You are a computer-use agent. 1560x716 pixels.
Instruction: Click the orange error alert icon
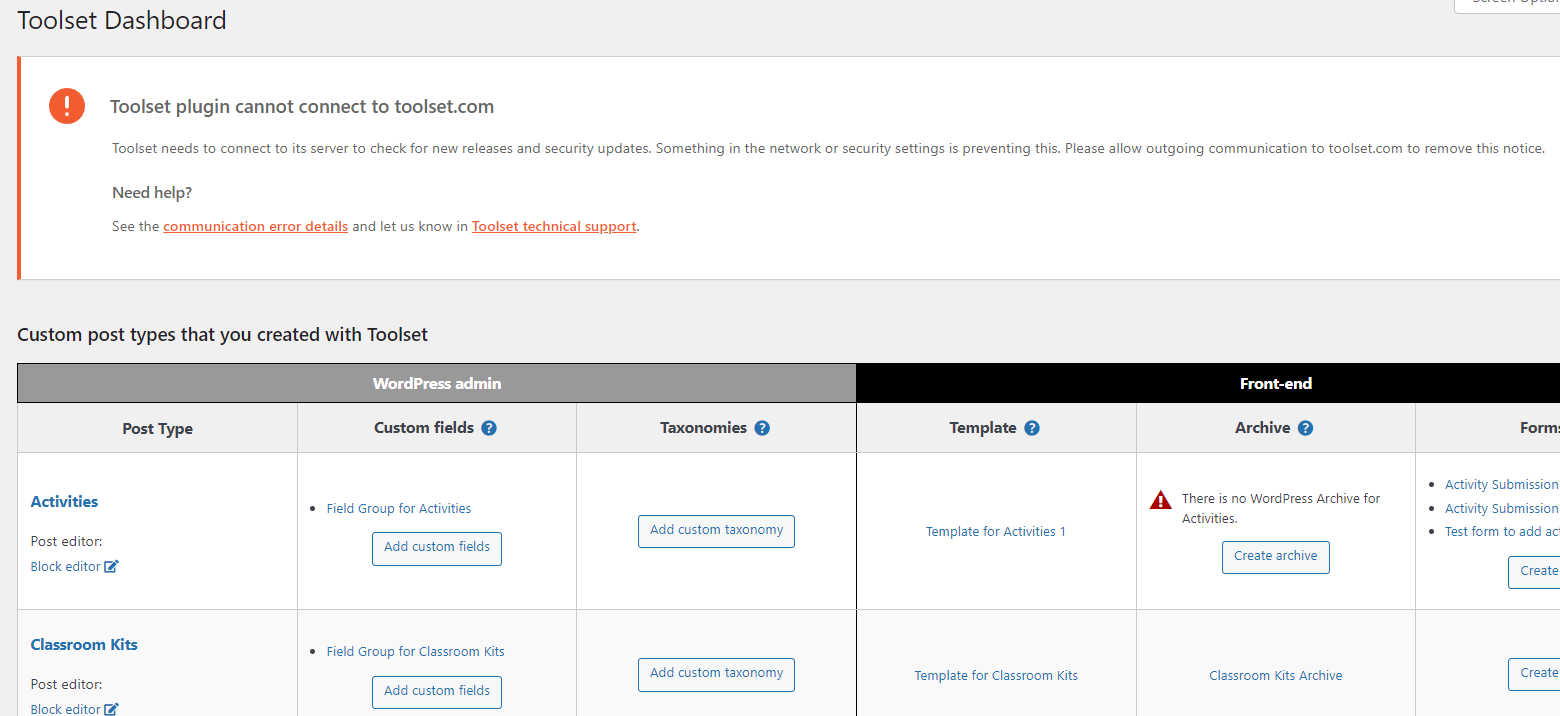pyautogui.click(x=67, y=106)
